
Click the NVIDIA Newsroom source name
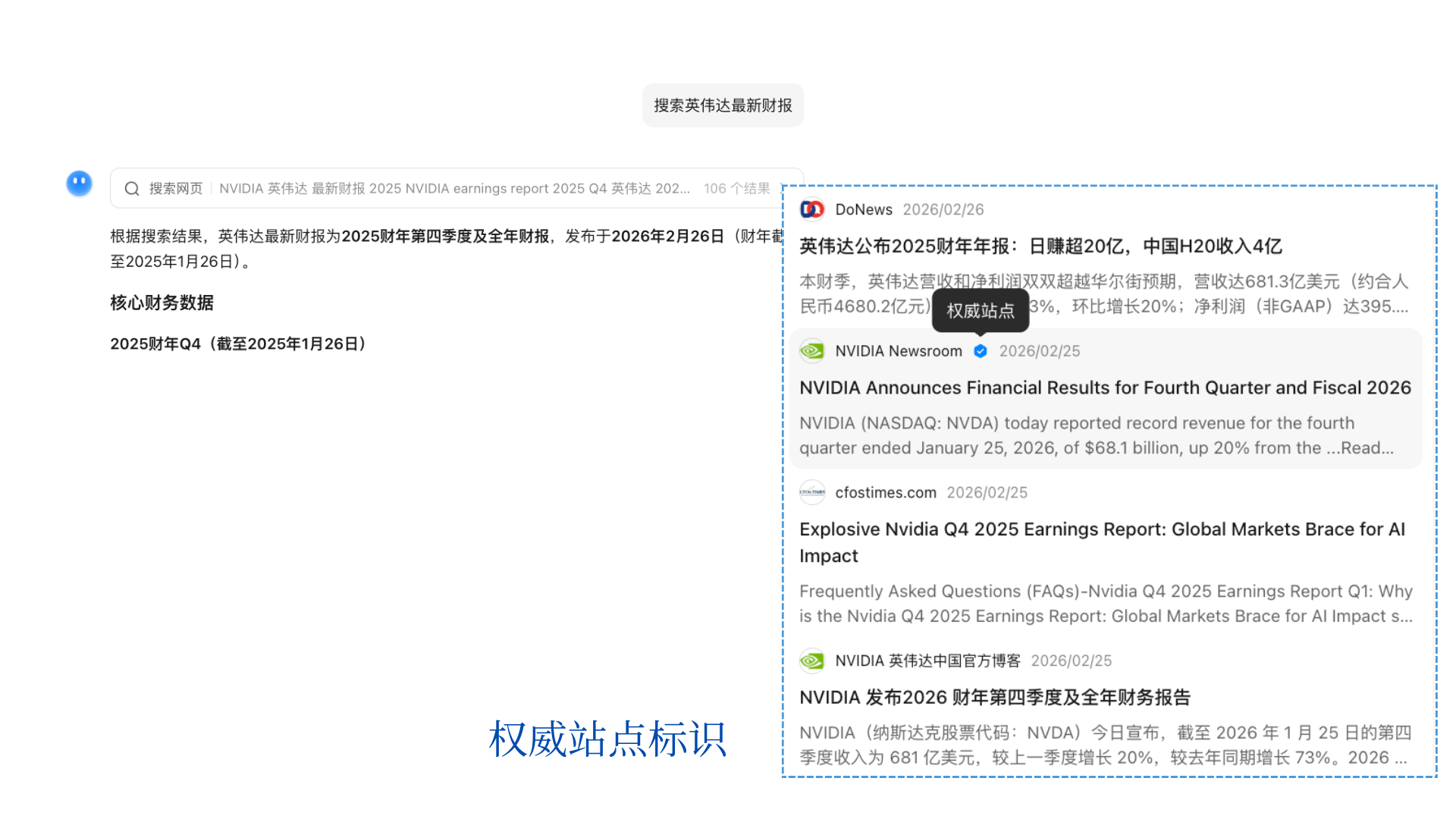[x=899, y=351]
